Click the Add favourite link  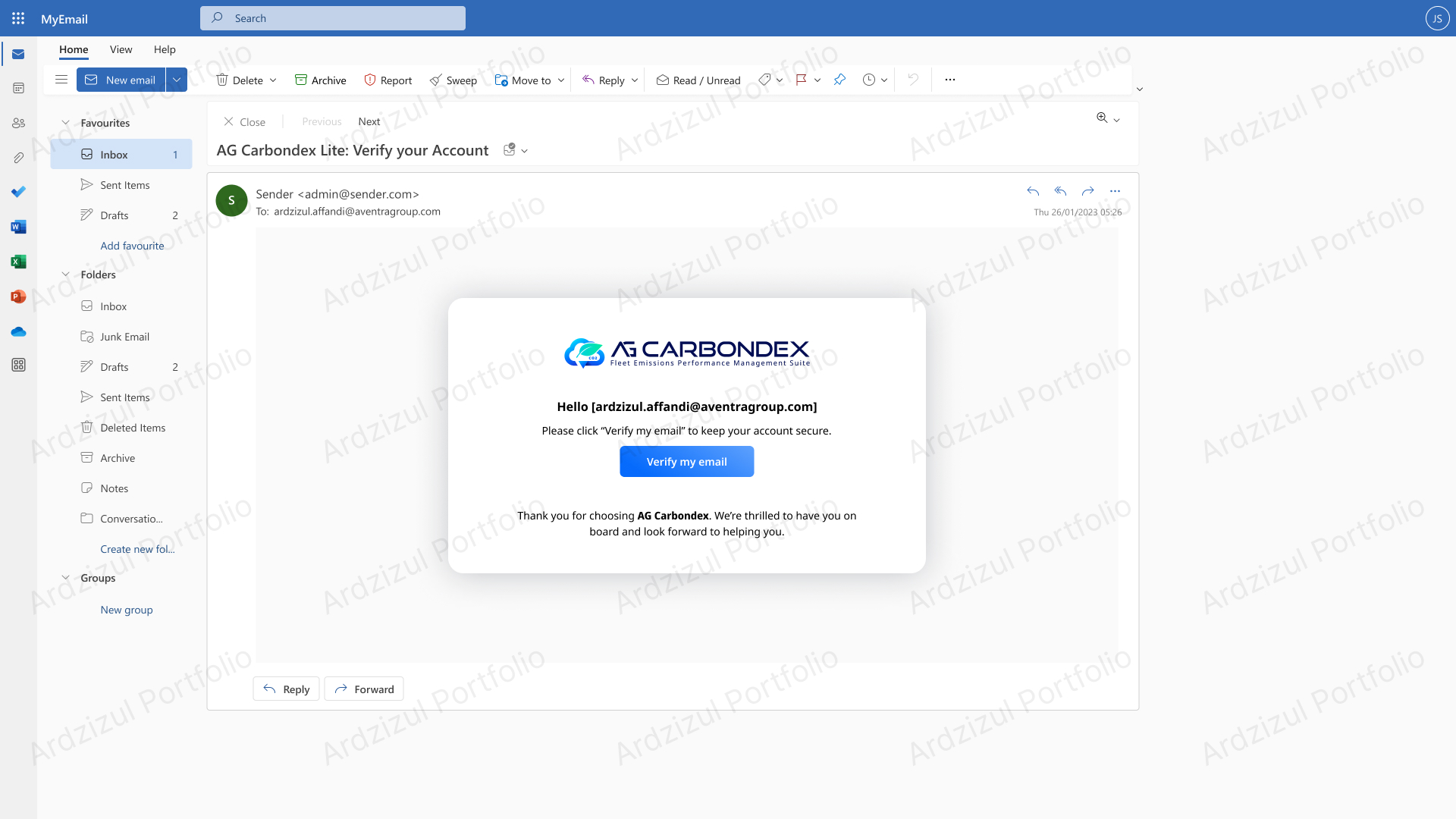132,246
